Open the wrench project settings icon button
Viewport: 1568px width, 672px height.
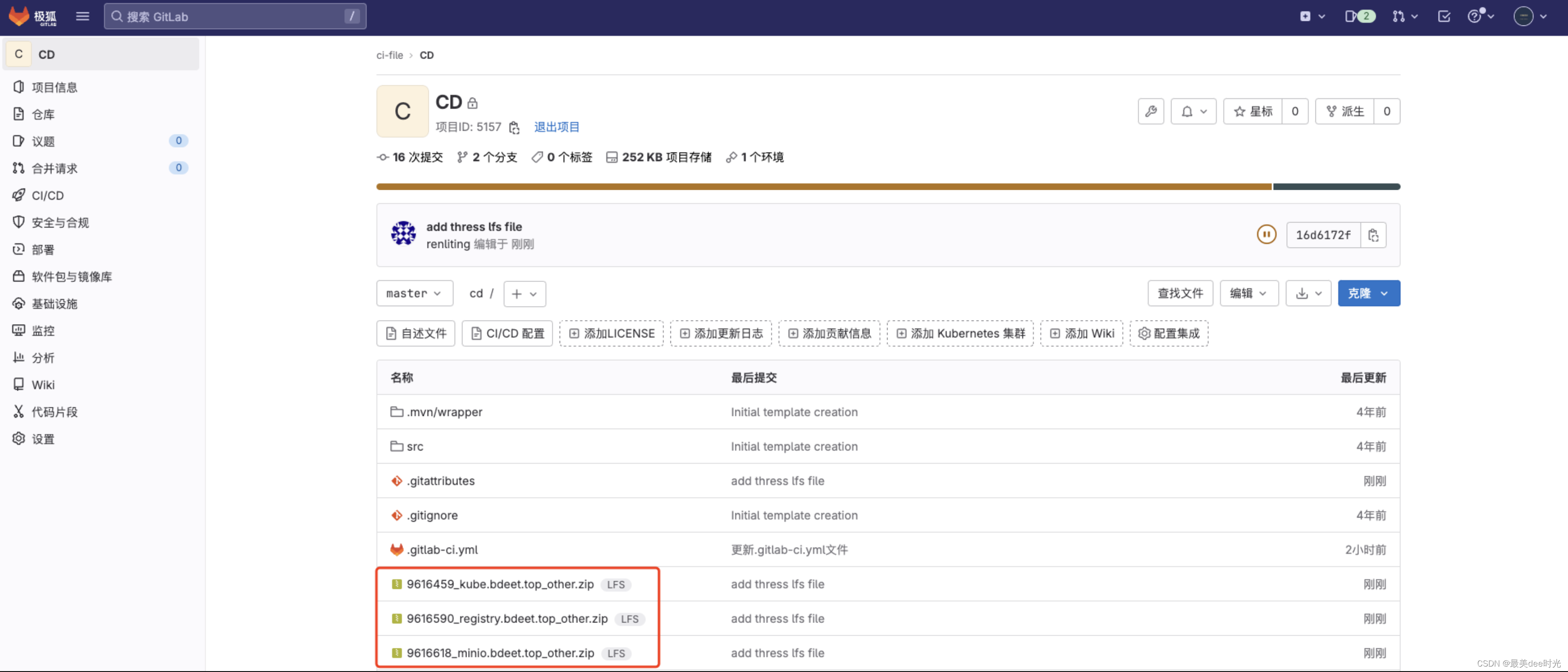[x=1151, y=111]
